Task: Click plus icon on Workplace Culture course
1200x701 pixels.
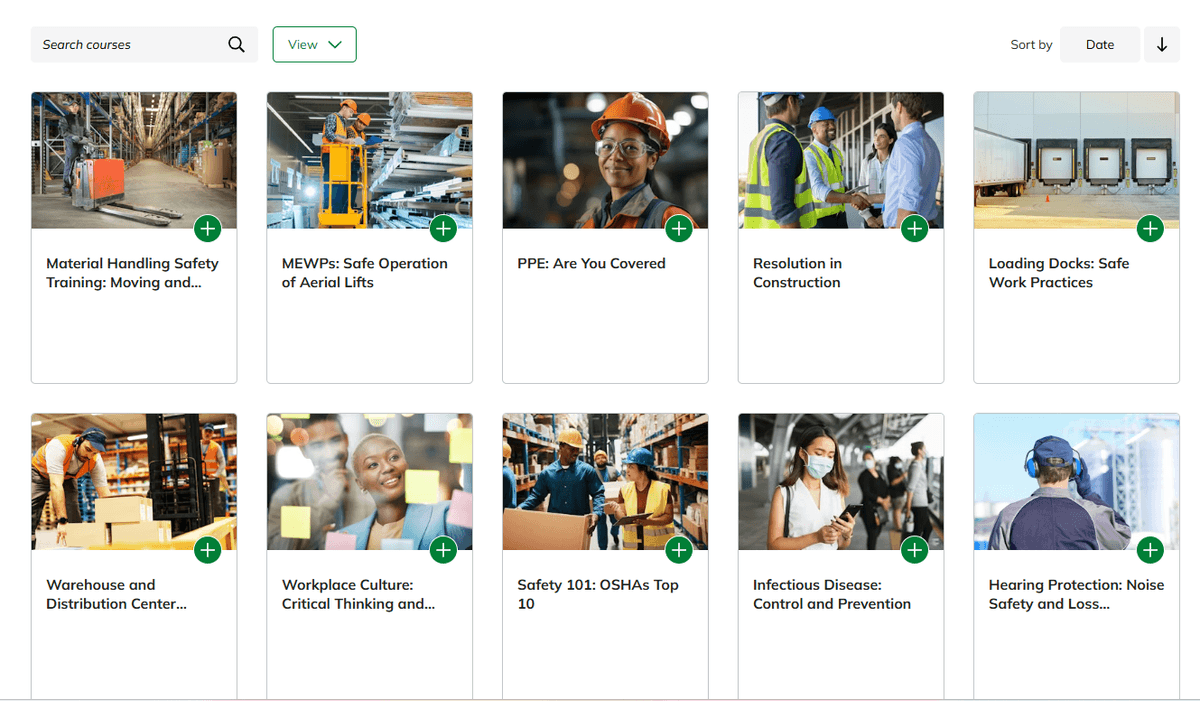Action: (443, 550)
